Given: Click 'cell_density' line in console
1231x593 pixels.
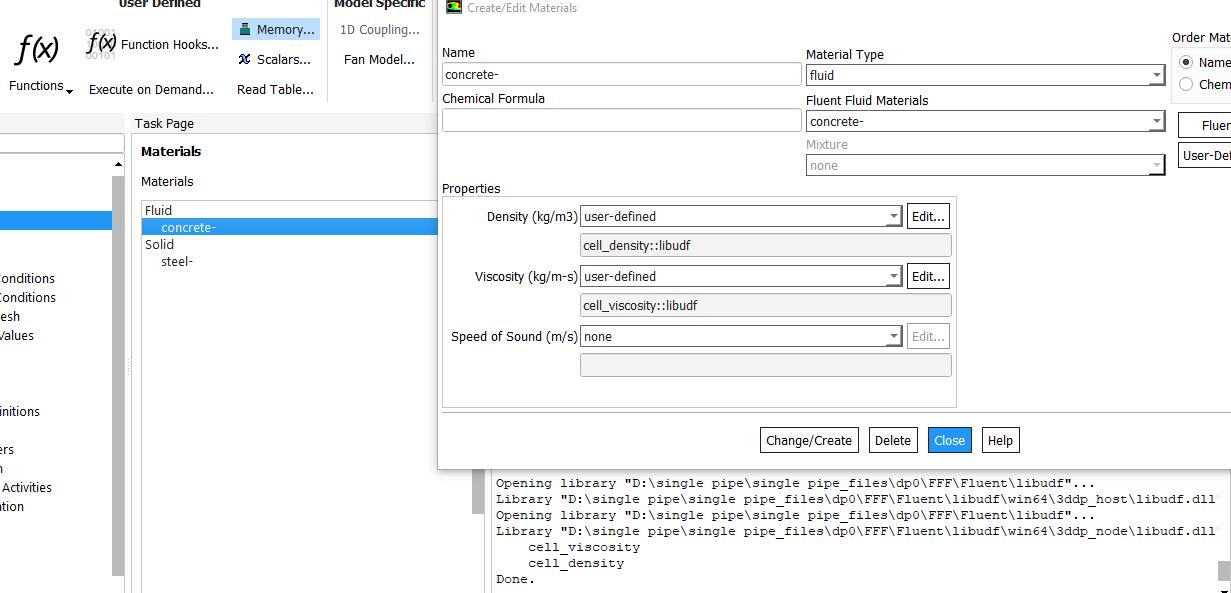Looking at the screenshot, I should pyautogui.click(x=576, y=563).
